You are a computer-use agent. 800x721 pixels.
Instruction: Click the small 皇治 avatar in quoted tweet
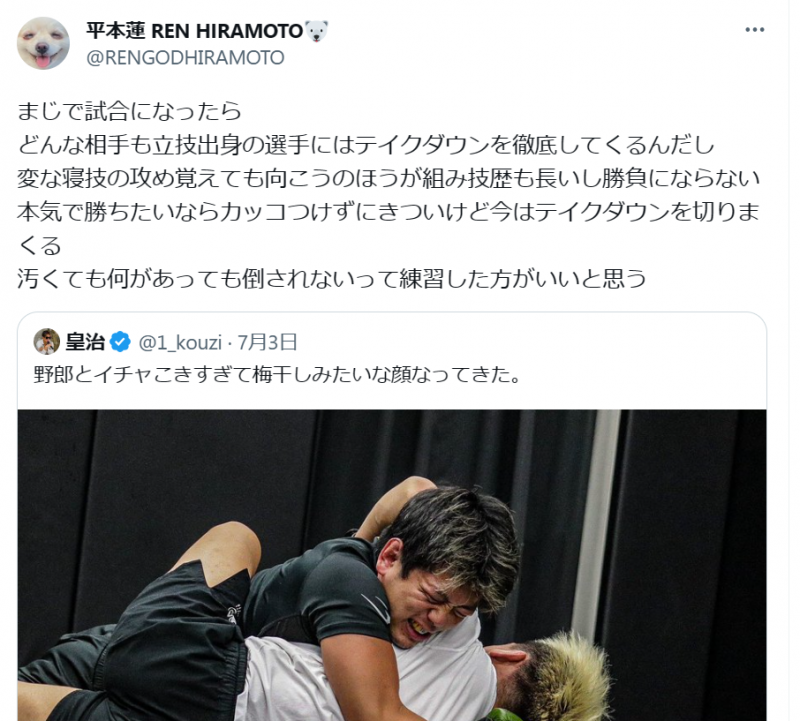pos(46,341)
